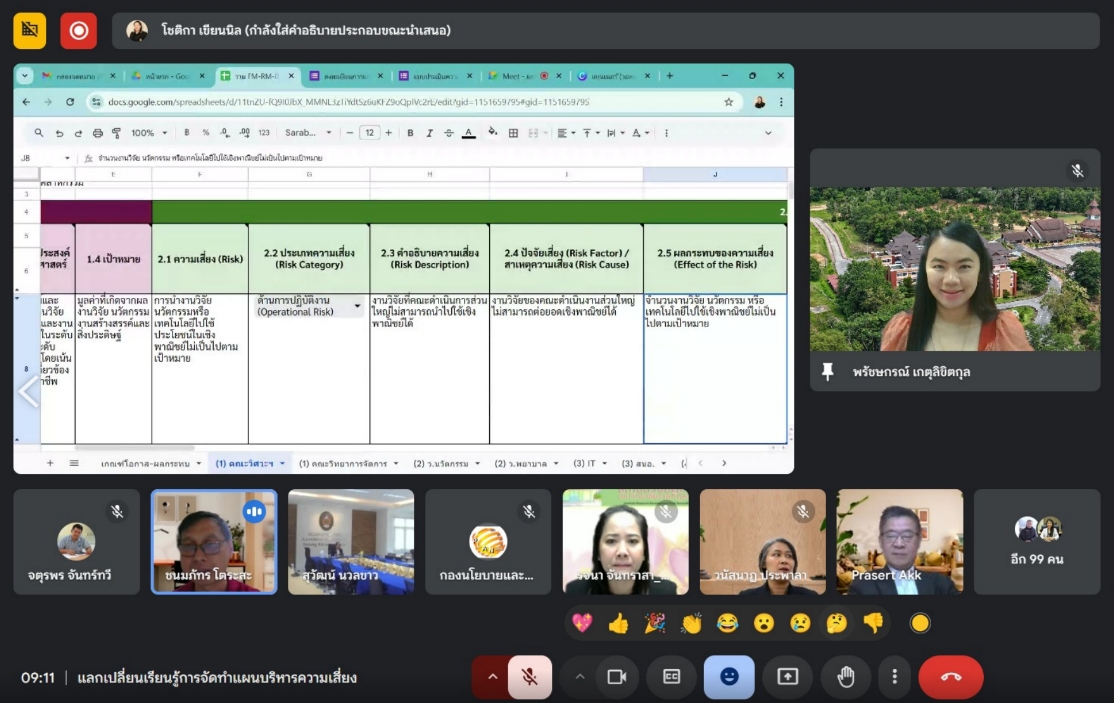The height and width of the screenshot is (703, 1114).
Task: Turn on closed captions
Action: click(x=672, y=677)
